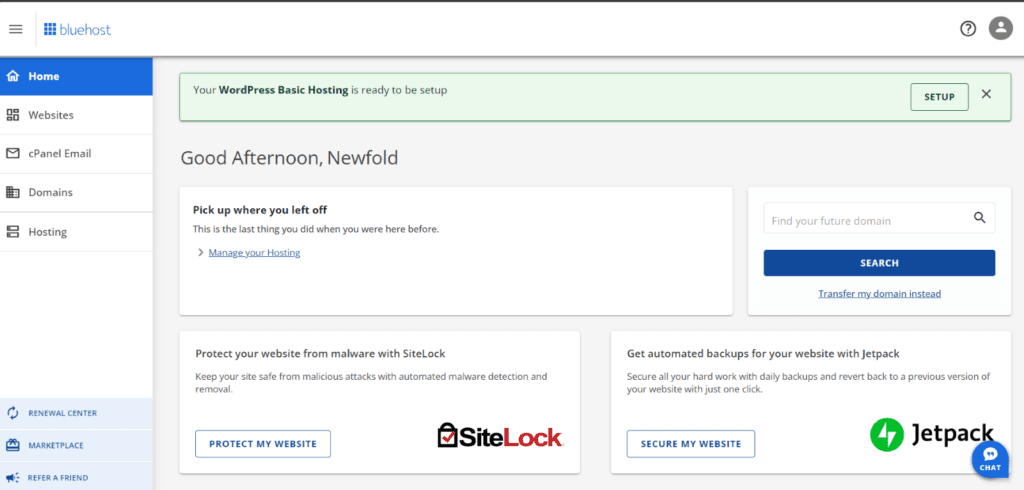
Task: Click the Setup button in banner
Action: [939, 97]
